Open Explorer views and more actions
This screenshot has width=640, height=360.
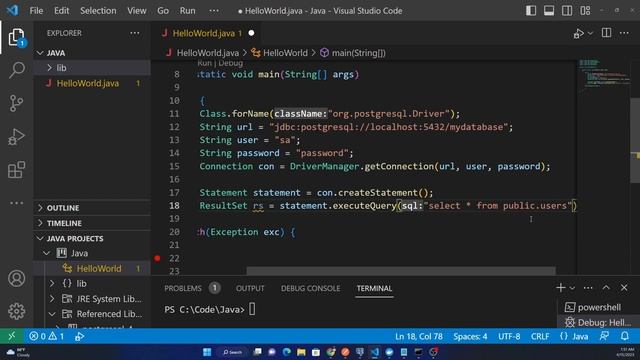pos(135,33)
